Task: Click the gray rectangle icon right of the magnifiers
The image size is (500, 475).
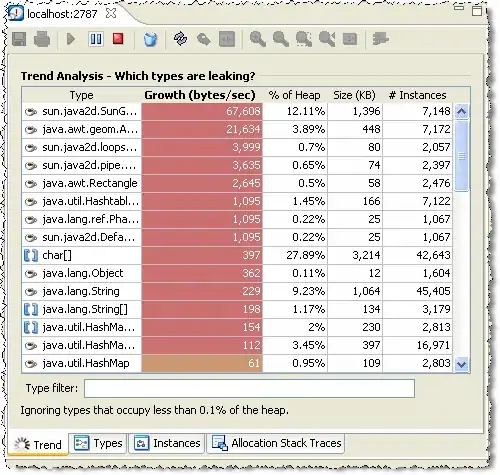Action: pos(350,39)
